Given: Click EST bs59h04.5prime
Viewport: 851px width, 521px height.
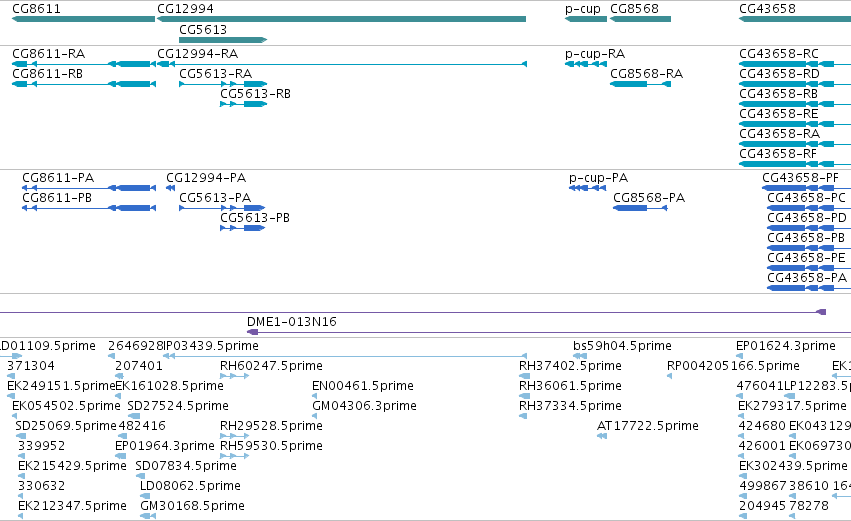Looking at the screenshot, I should (x=580, y=357).
